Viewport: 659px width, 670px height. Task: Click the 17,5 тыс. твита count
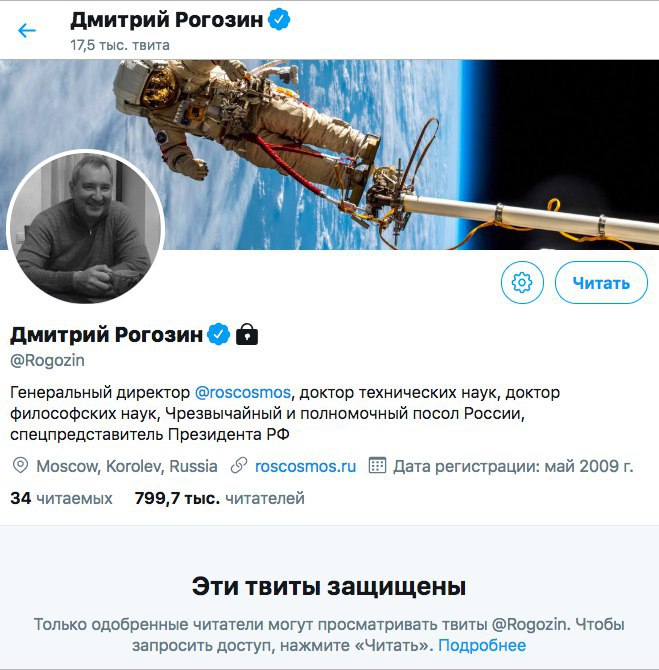point(120,45)
